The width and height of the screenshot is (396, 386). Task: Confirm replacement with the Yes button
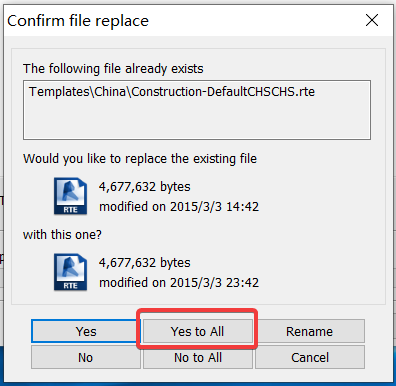coord(86,331)
